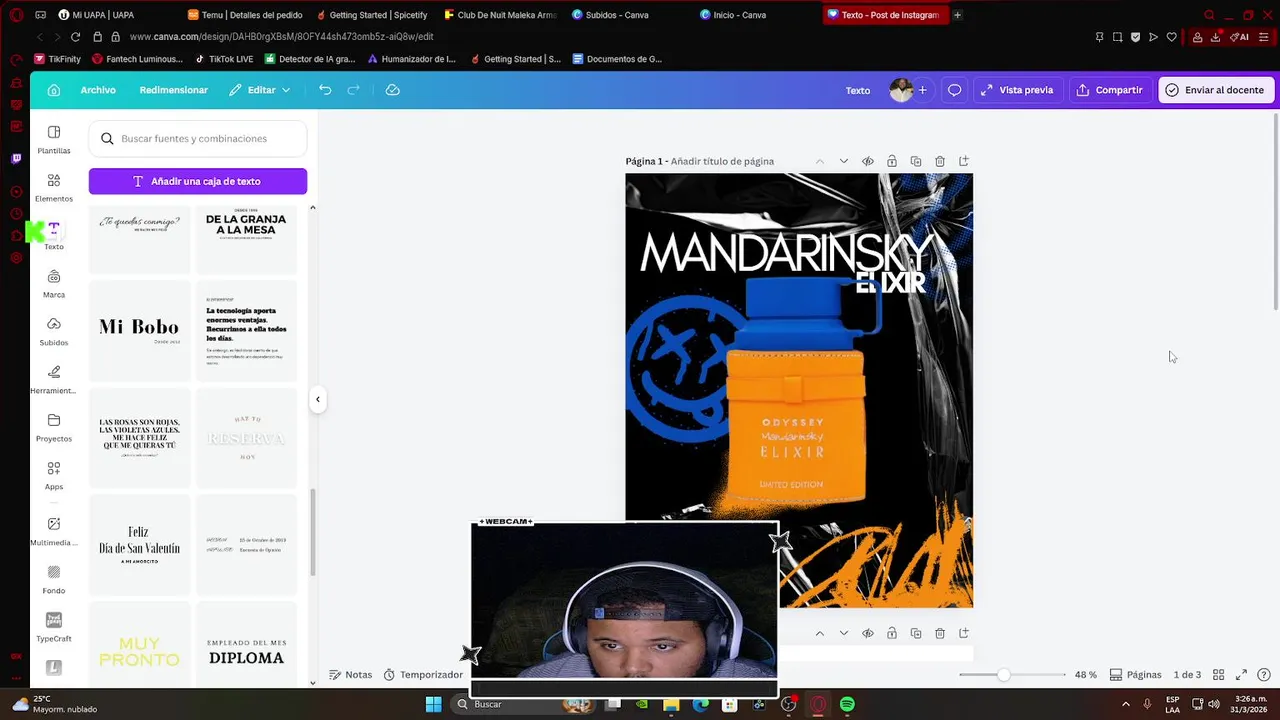Open the TypeCraft app
Image resolution: width=1280 pixels, height=720 pixels.
pos(54,627)
